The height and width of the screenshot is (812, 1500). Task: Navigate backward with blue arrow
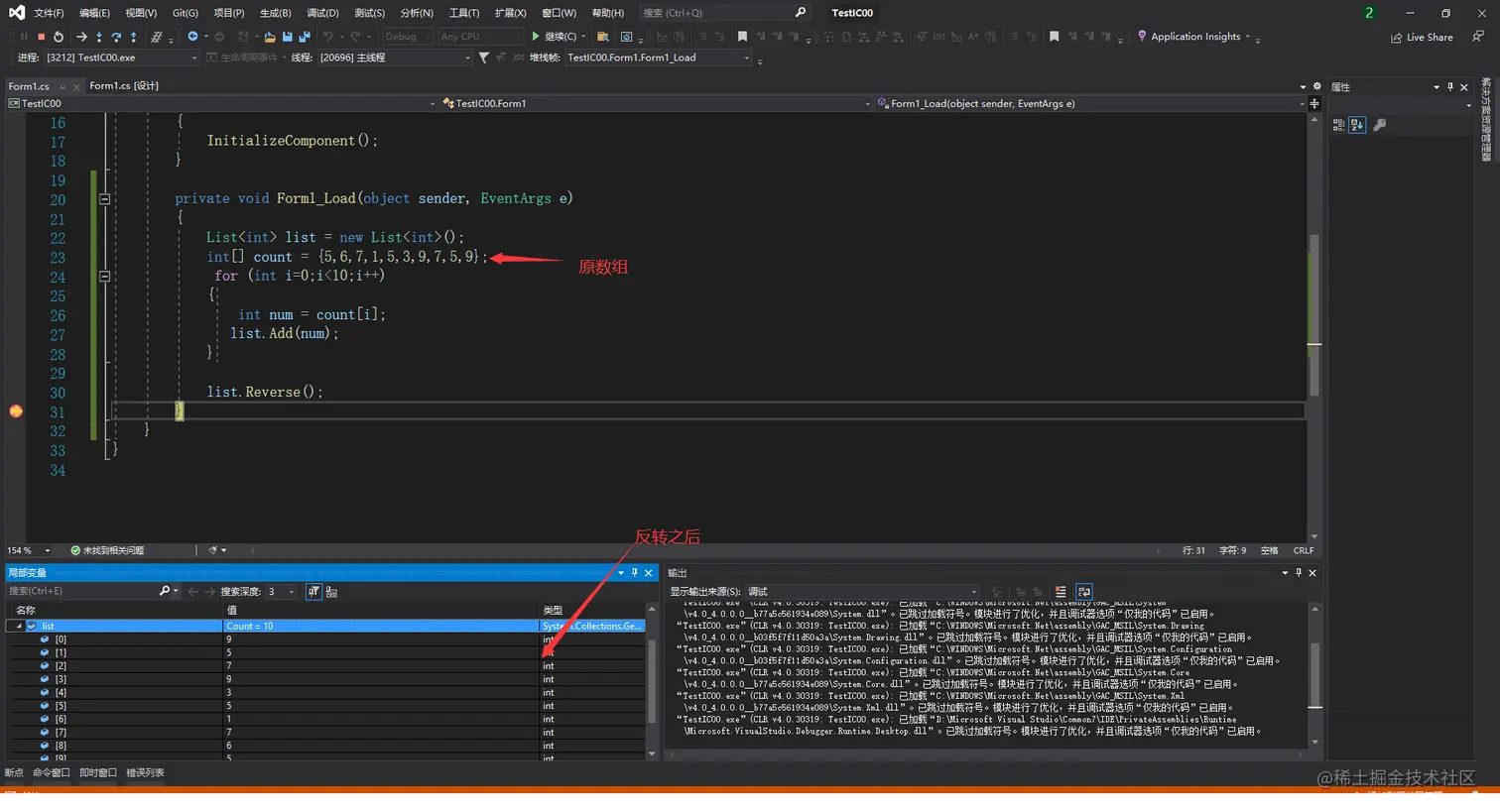(x=192, y=37)
